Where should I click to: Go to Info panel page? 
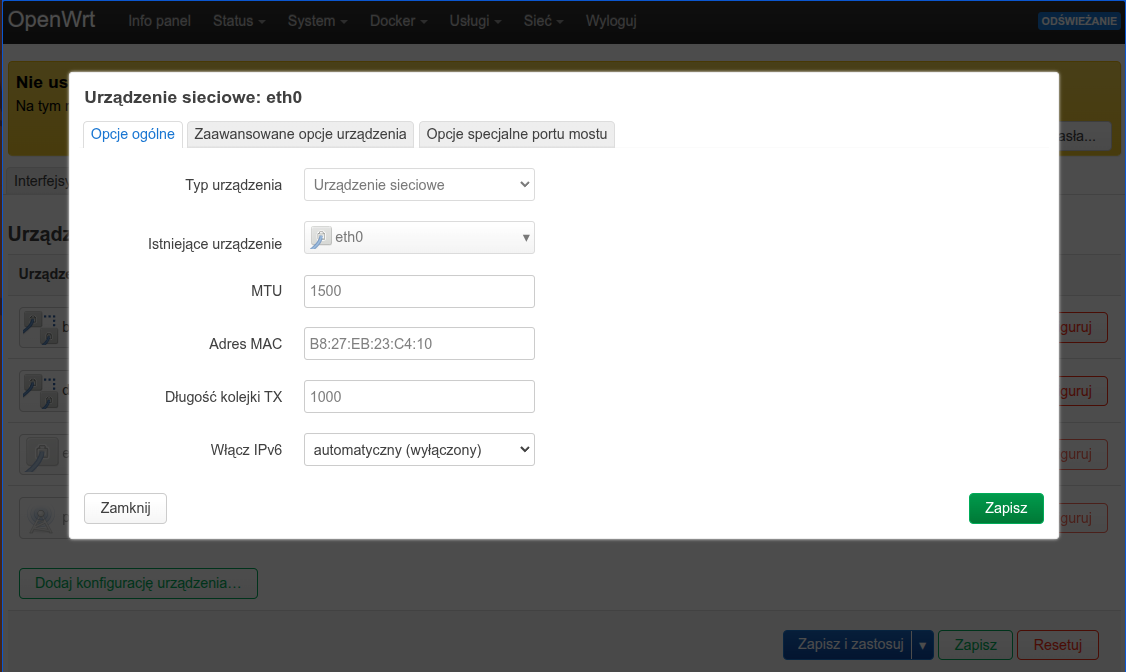click(159, 21)
